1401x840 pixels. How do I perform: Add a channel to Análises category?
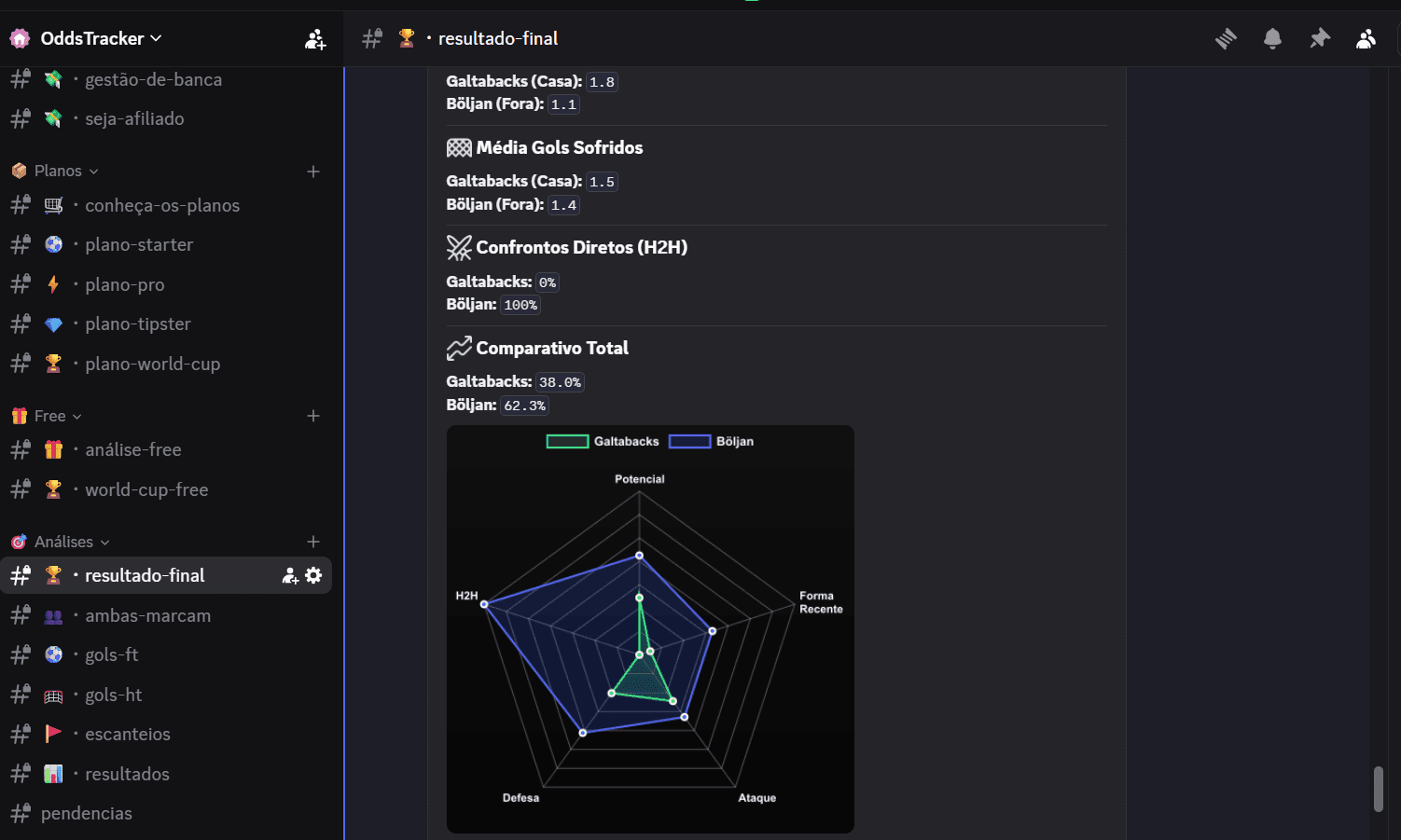(313, 542)
